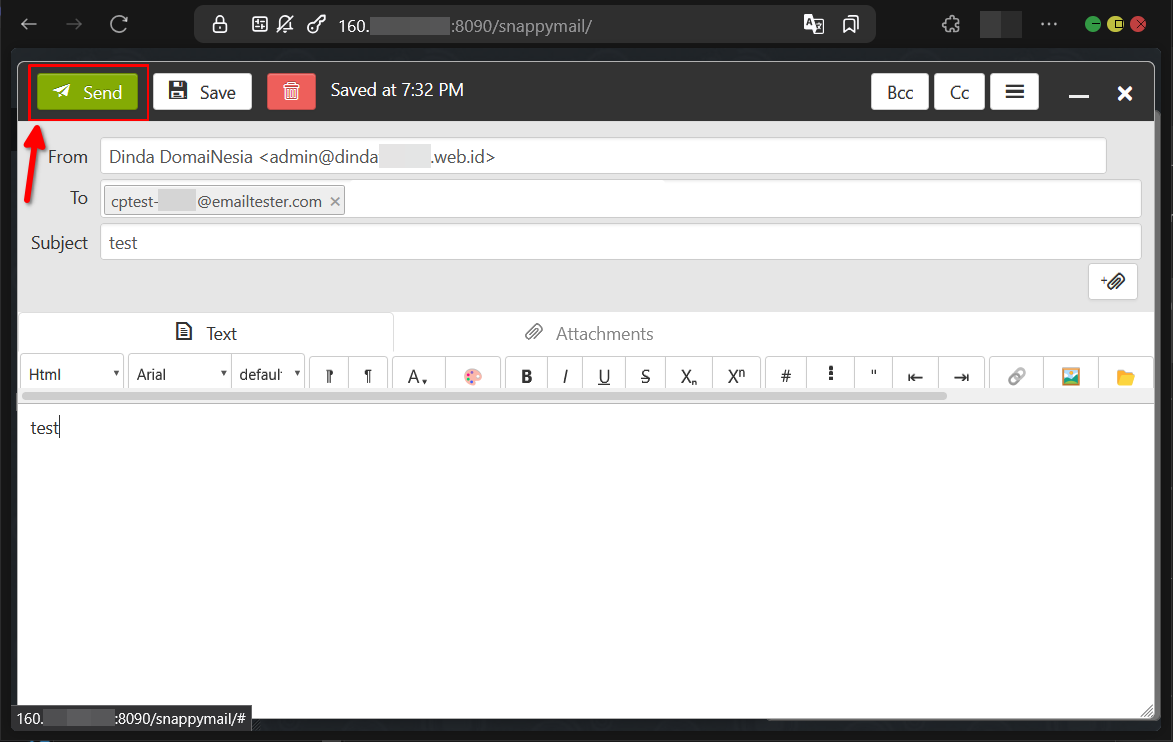This screenshot has width=1173, height=742.
Task: Delete draft with the red trash icon
Action: [291, 92]
